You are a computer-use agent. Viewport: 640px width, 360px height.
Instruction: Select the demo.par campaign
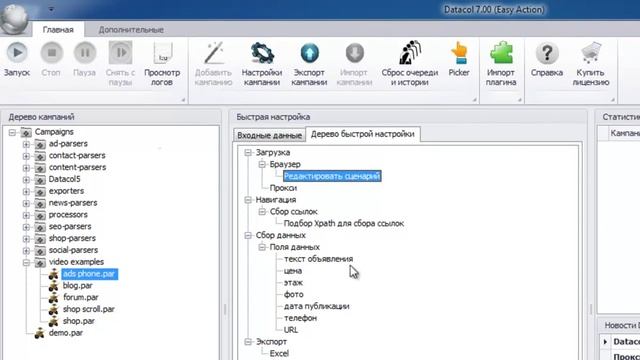click(x=66, y=333)
